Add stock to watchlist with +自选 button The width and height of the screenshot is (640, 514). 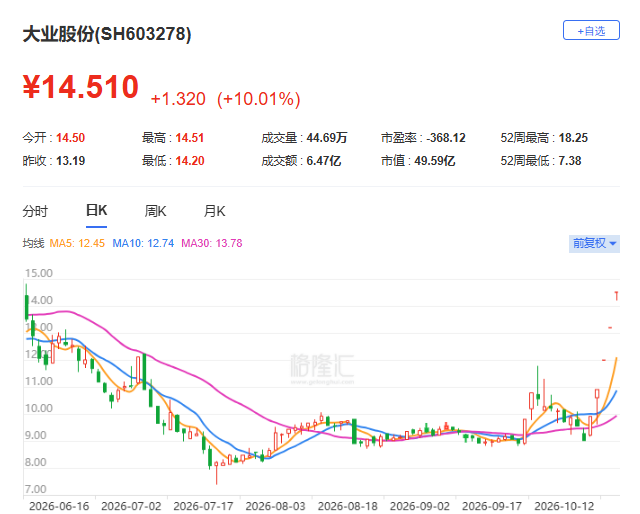point(591,30)
